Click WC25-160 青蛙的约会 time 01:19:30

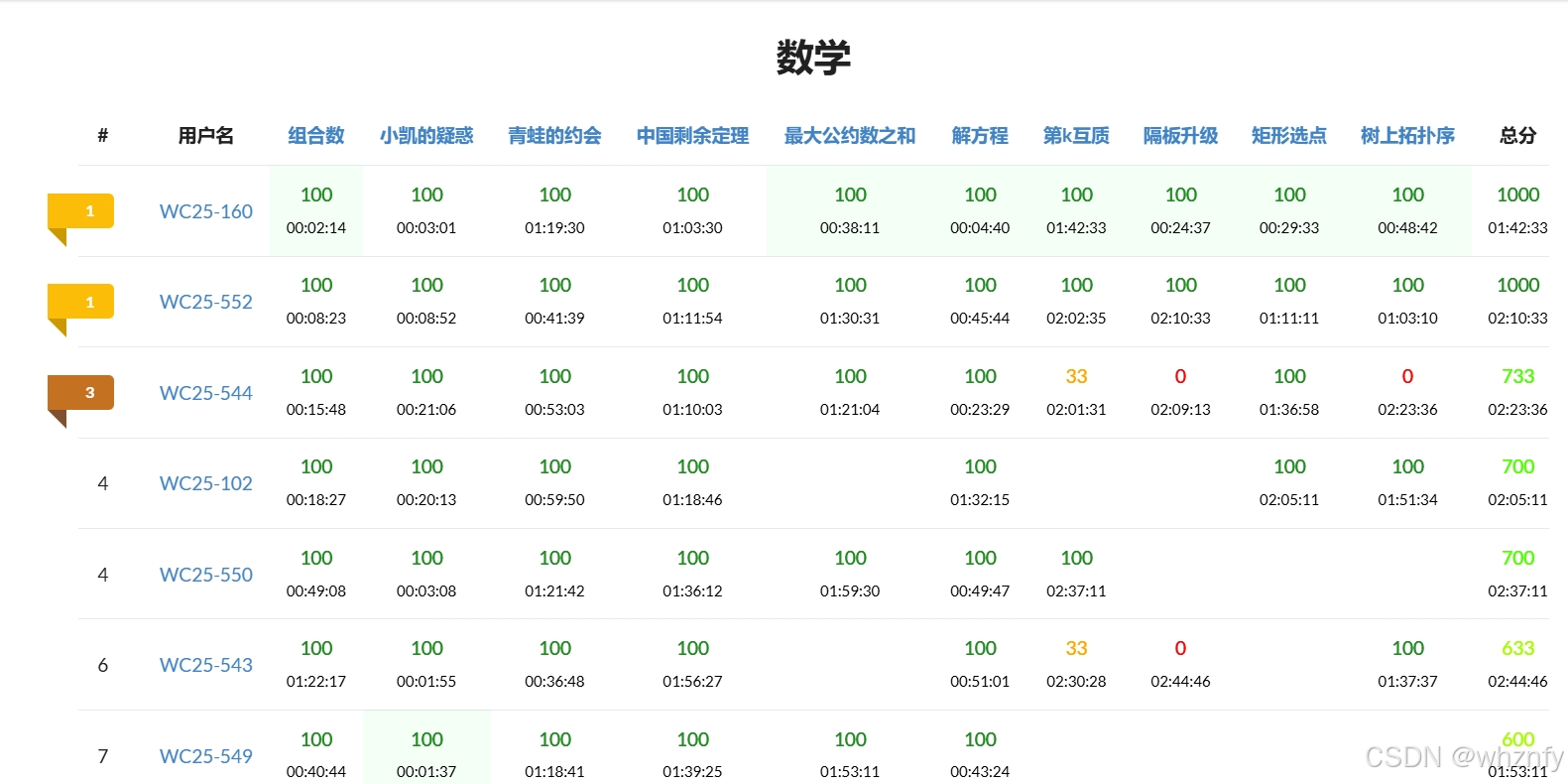[x=554, y=227]
